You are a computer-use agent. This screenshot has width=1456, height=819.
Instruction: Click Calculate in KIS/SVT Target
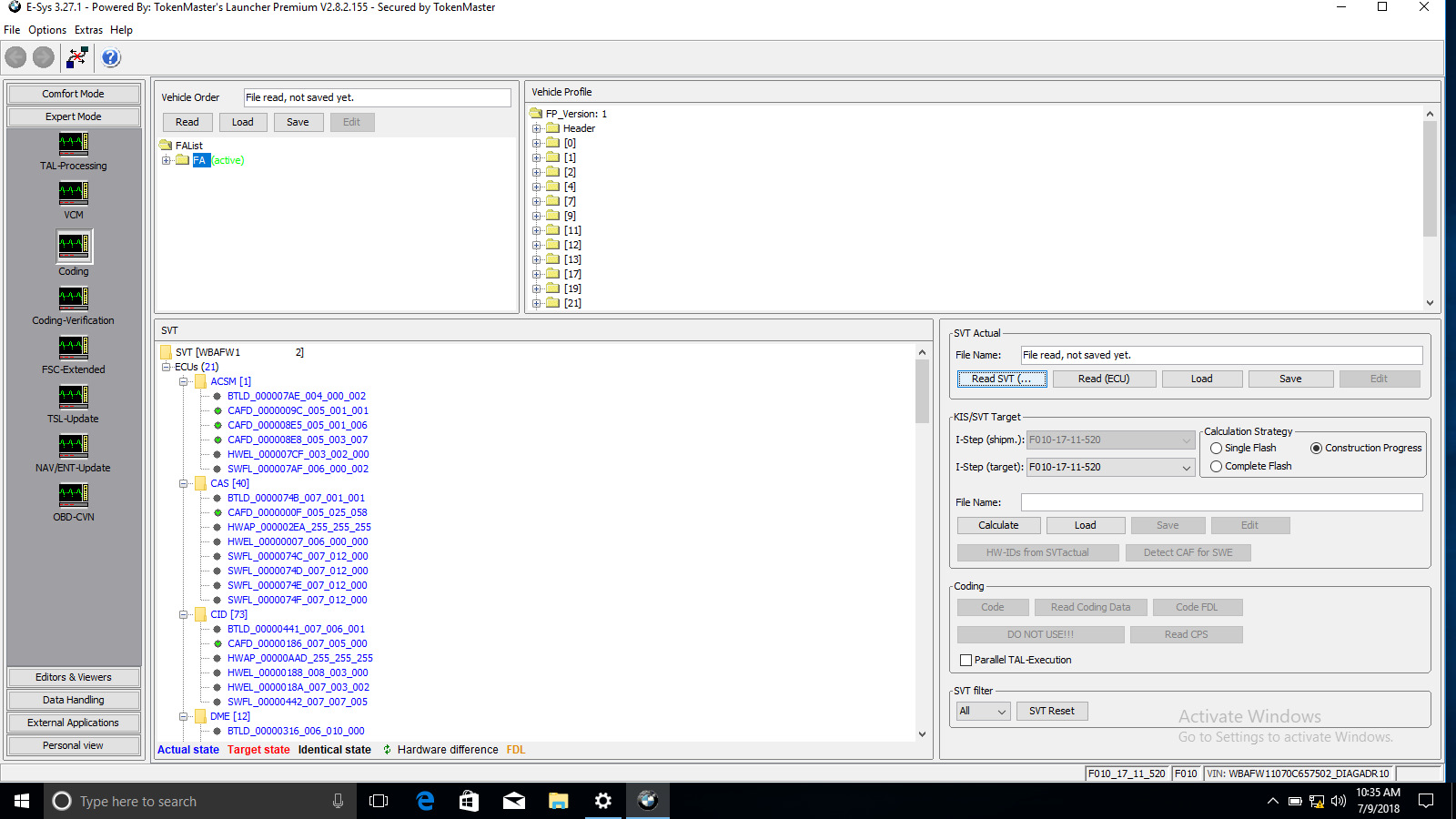pyautogui.click(x=998, y=525)
